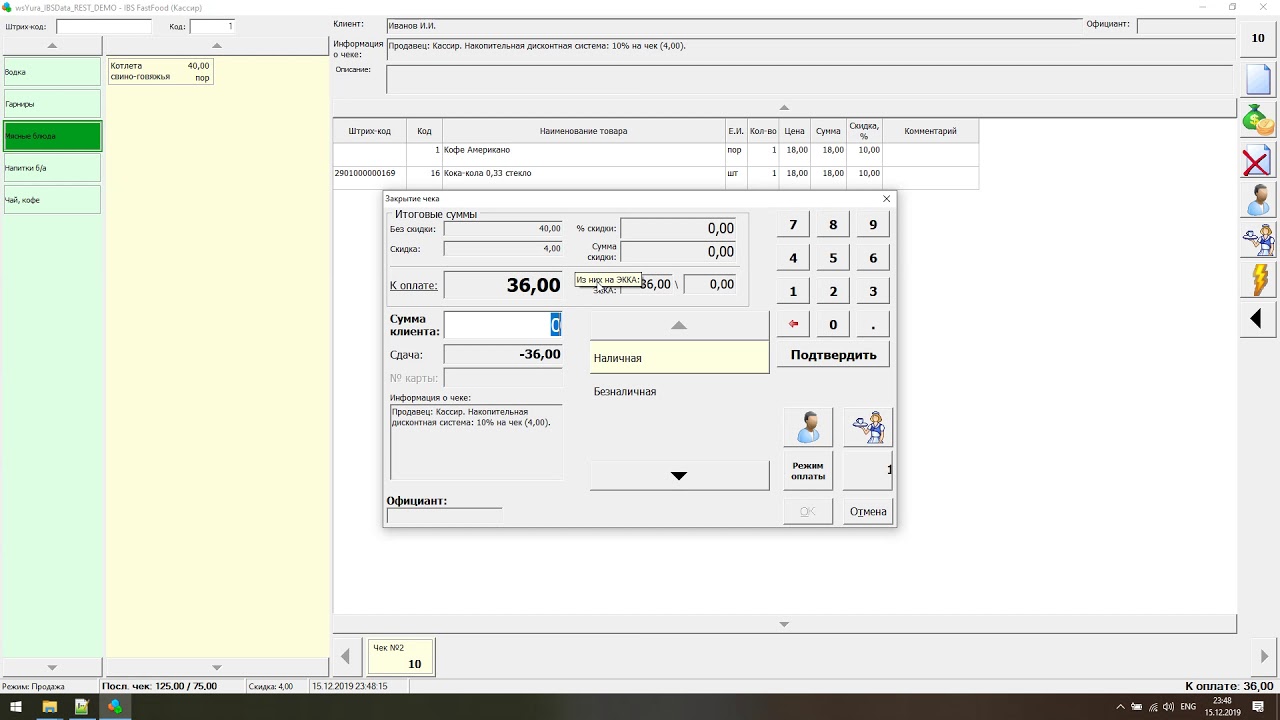Screen dimensions: 1280x720
Task: Click the blank page new receipt icon
Action: coord(1258,79)
